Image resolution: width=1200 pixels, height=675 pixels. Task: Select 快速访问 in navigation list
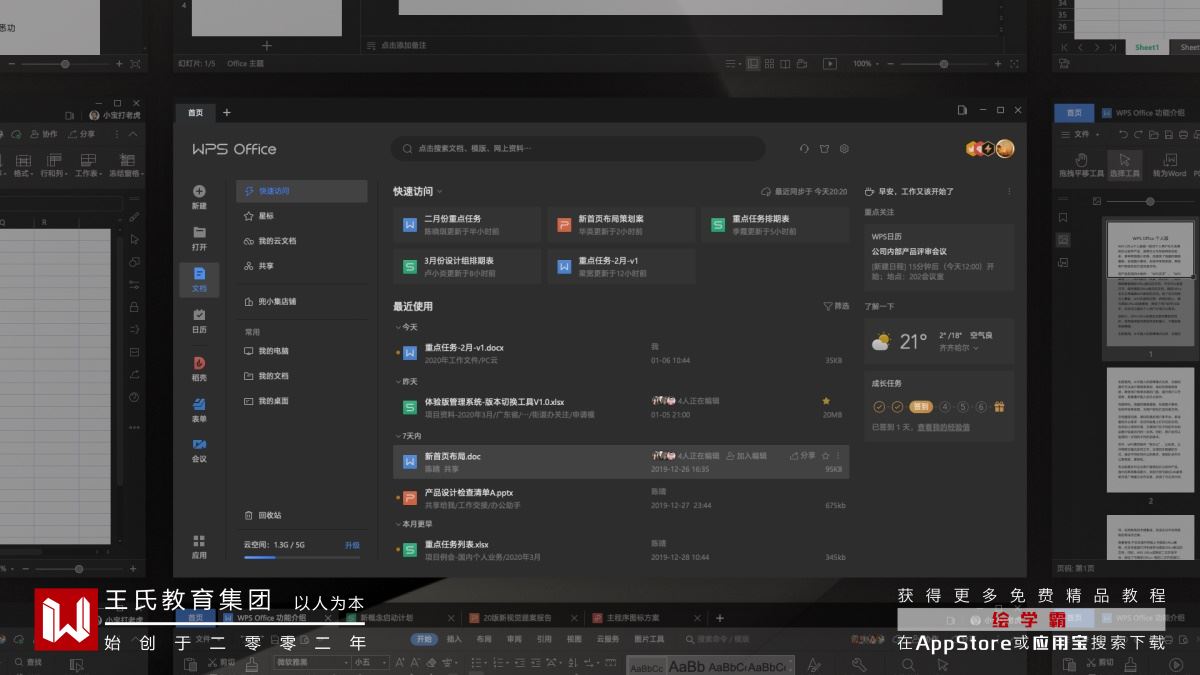click(x=302, y=191)
